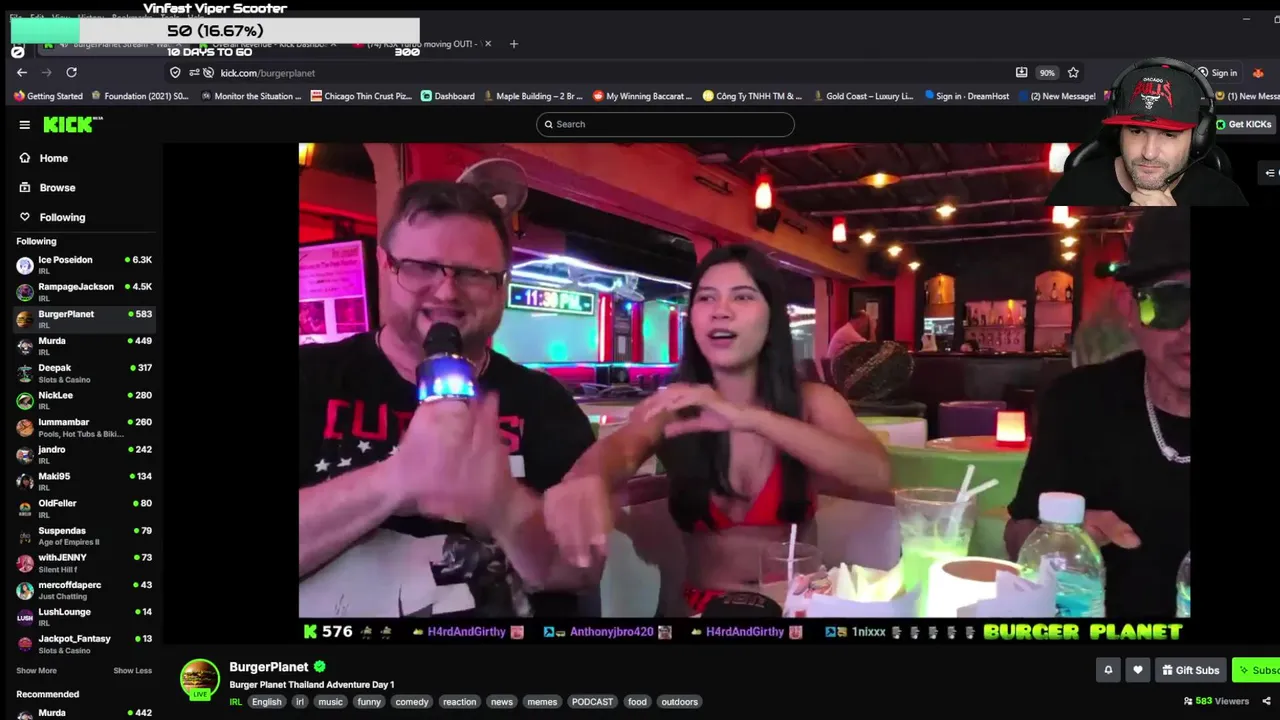Click the Kick search field

[665, 124]
